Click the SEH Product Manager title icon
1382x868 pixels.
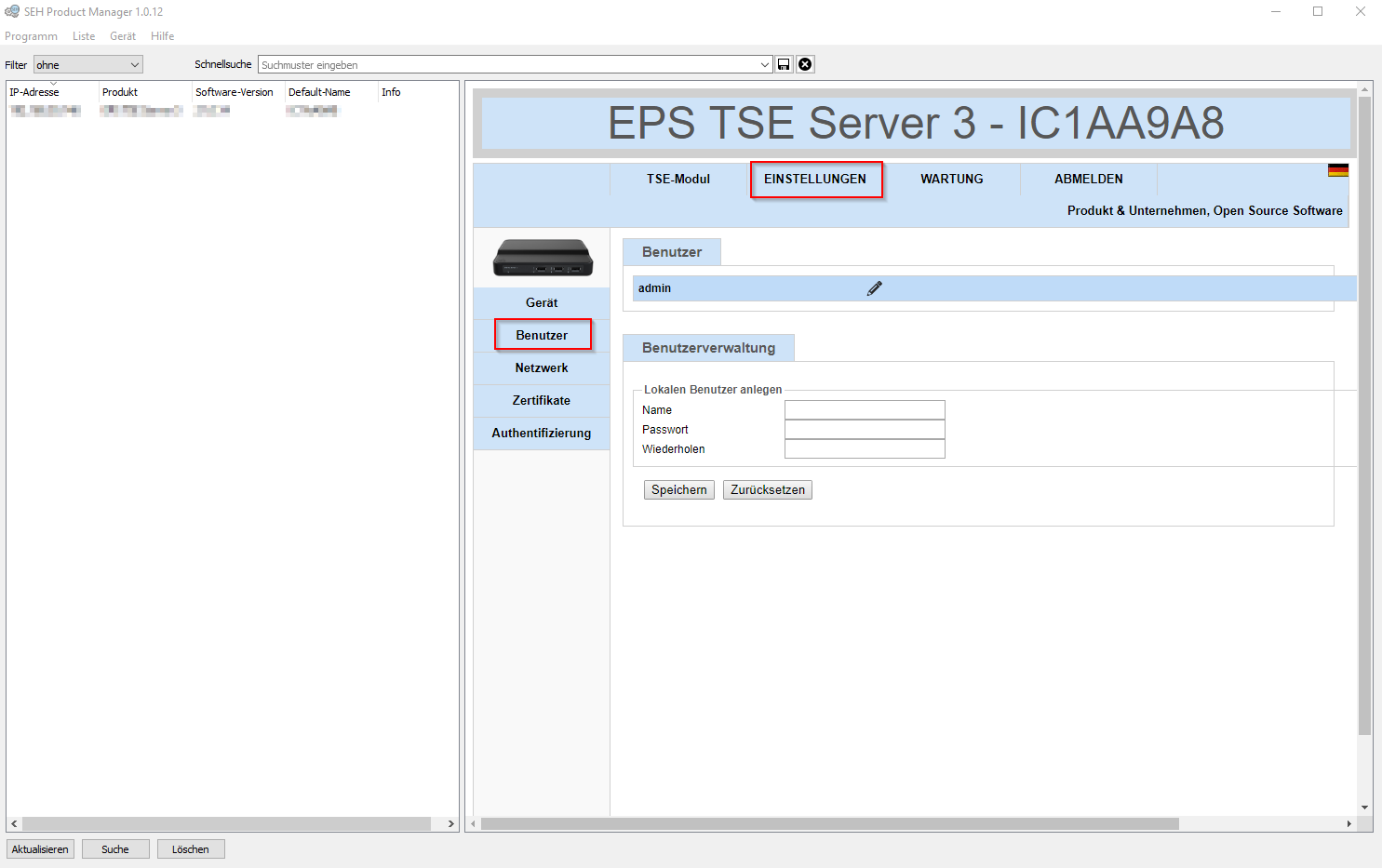point(12,11)
